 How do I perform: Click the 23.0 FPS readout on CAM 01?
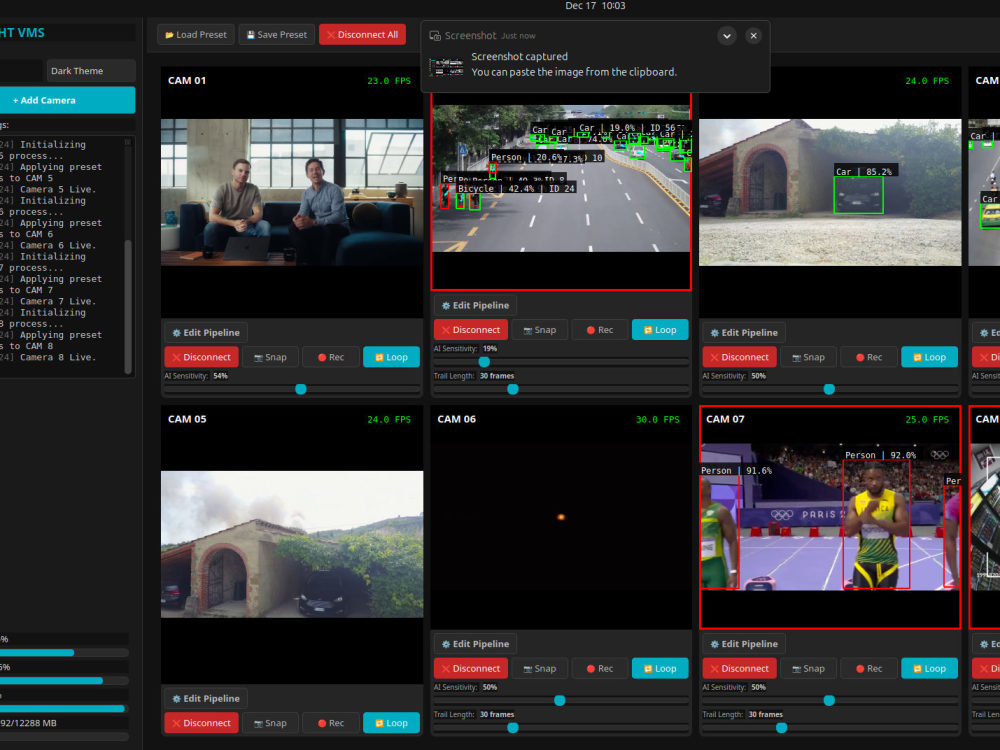(389, 80)
